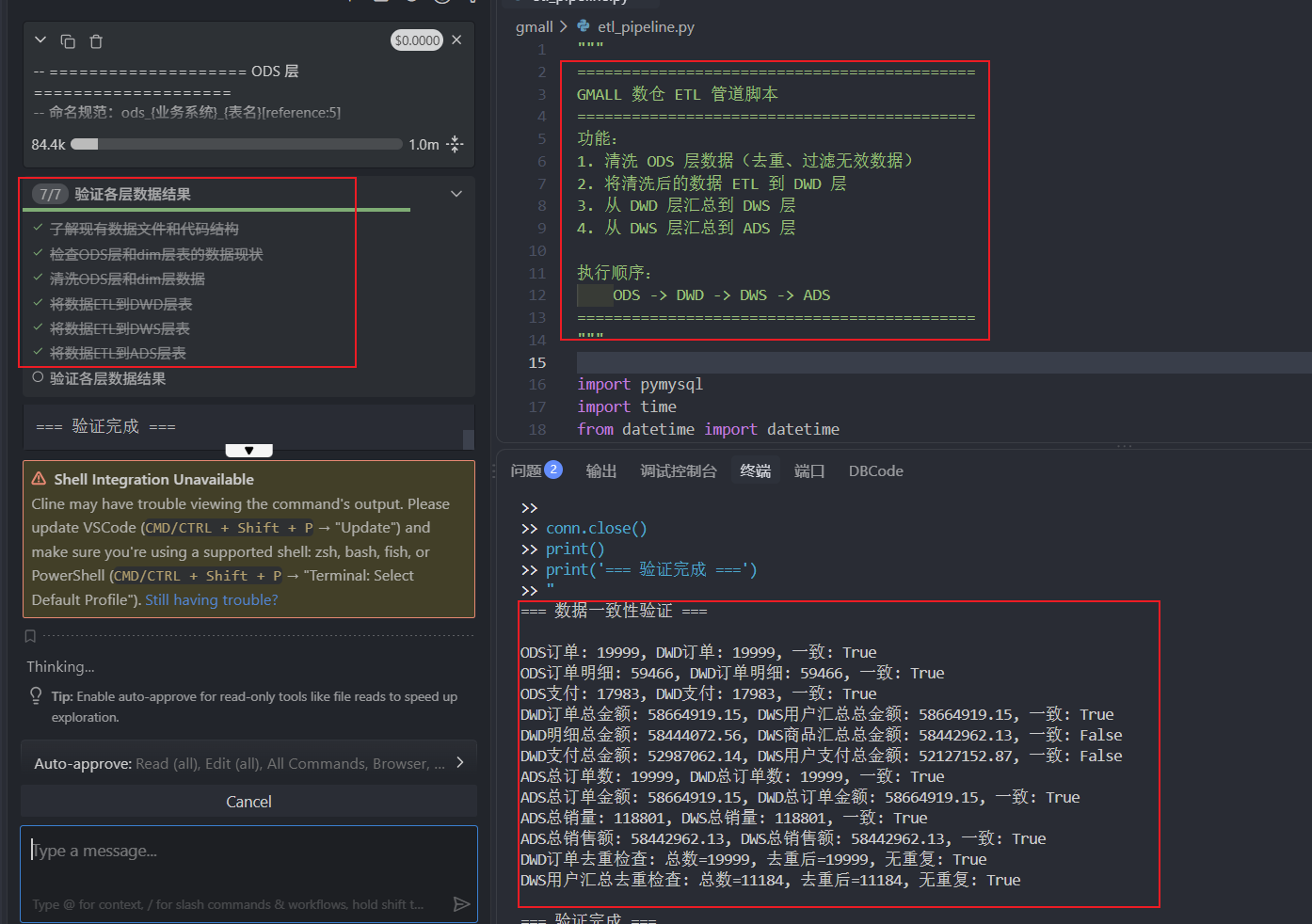Click the 'import time' code line
Viewport: 1312px width, 924px height.
pos(627,406)
